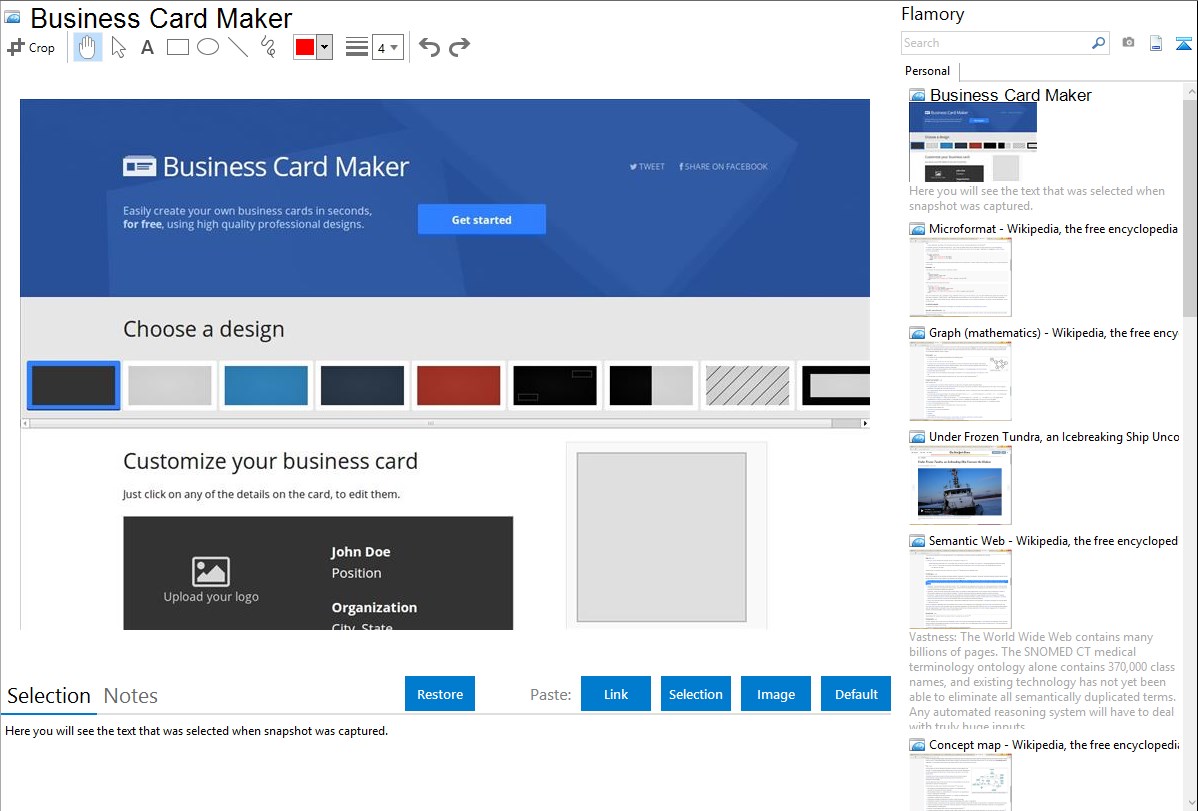Image resolution: width=1198 pixels, height=811 pixels.
Task: Click the "Position" text on card
Action: click(356, 573)
